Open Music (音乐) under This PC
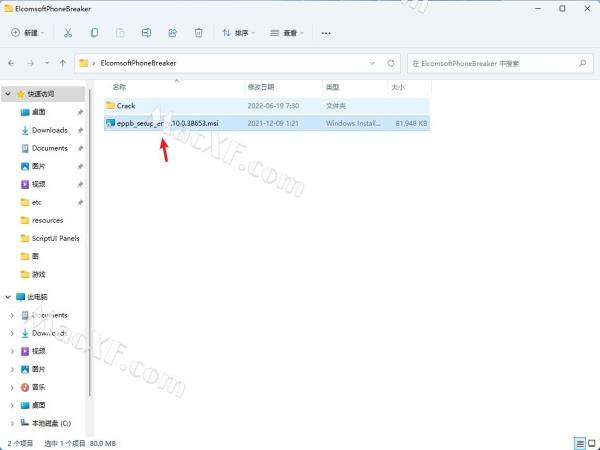The width and height of the screenshot is (600, 450). (38, 387)
